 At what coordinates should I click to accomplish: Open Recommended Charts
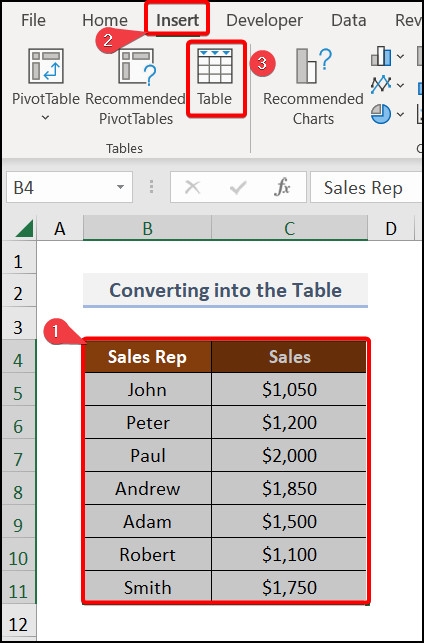[x=313, y=86]
